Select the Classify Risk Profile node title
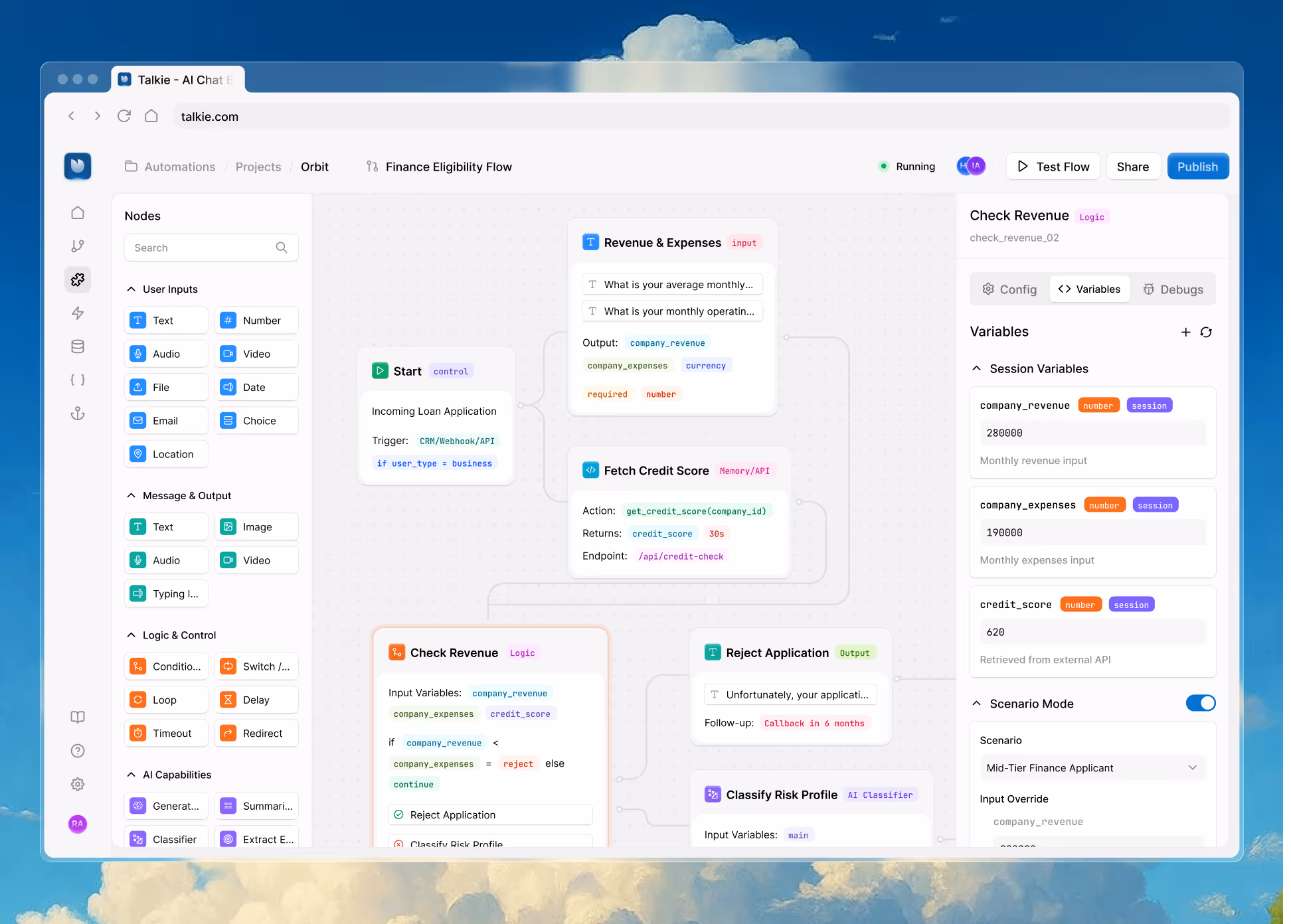 click(782, 795)
